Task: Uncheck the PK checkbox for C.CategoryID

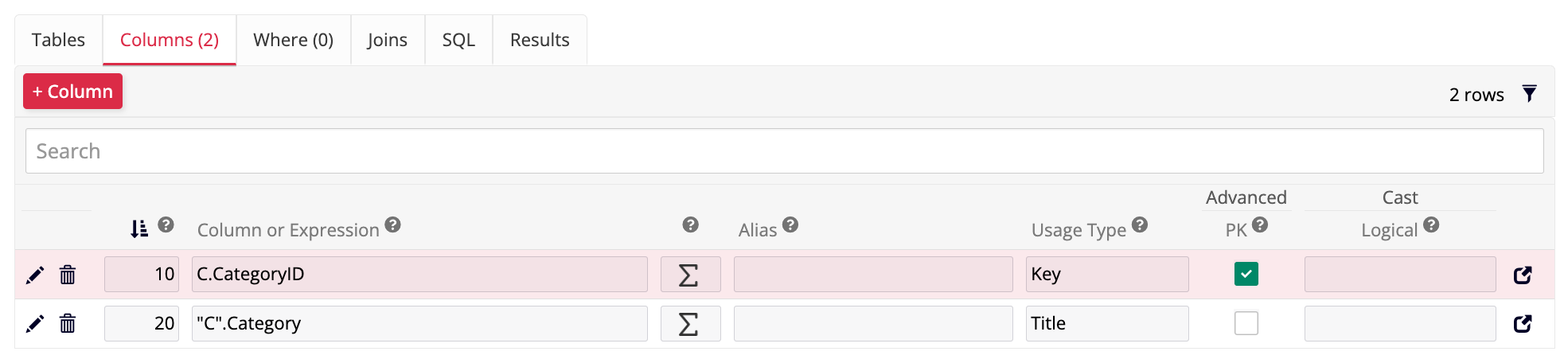Action: tap(1246, 274)
